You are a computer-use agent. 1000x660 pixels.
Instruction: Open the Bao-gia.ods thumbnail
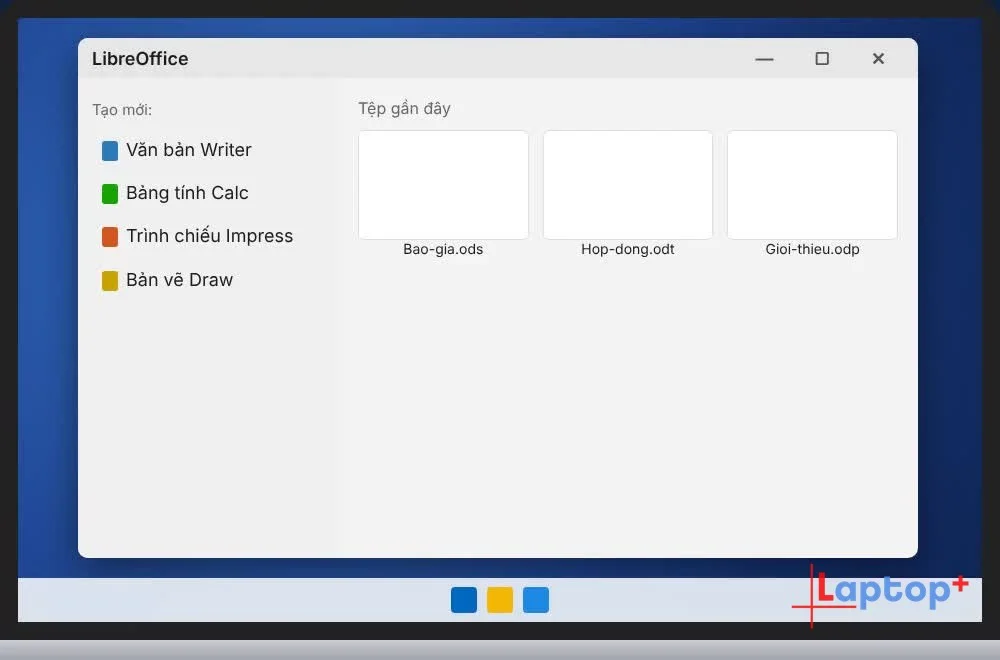coord(443,185)
